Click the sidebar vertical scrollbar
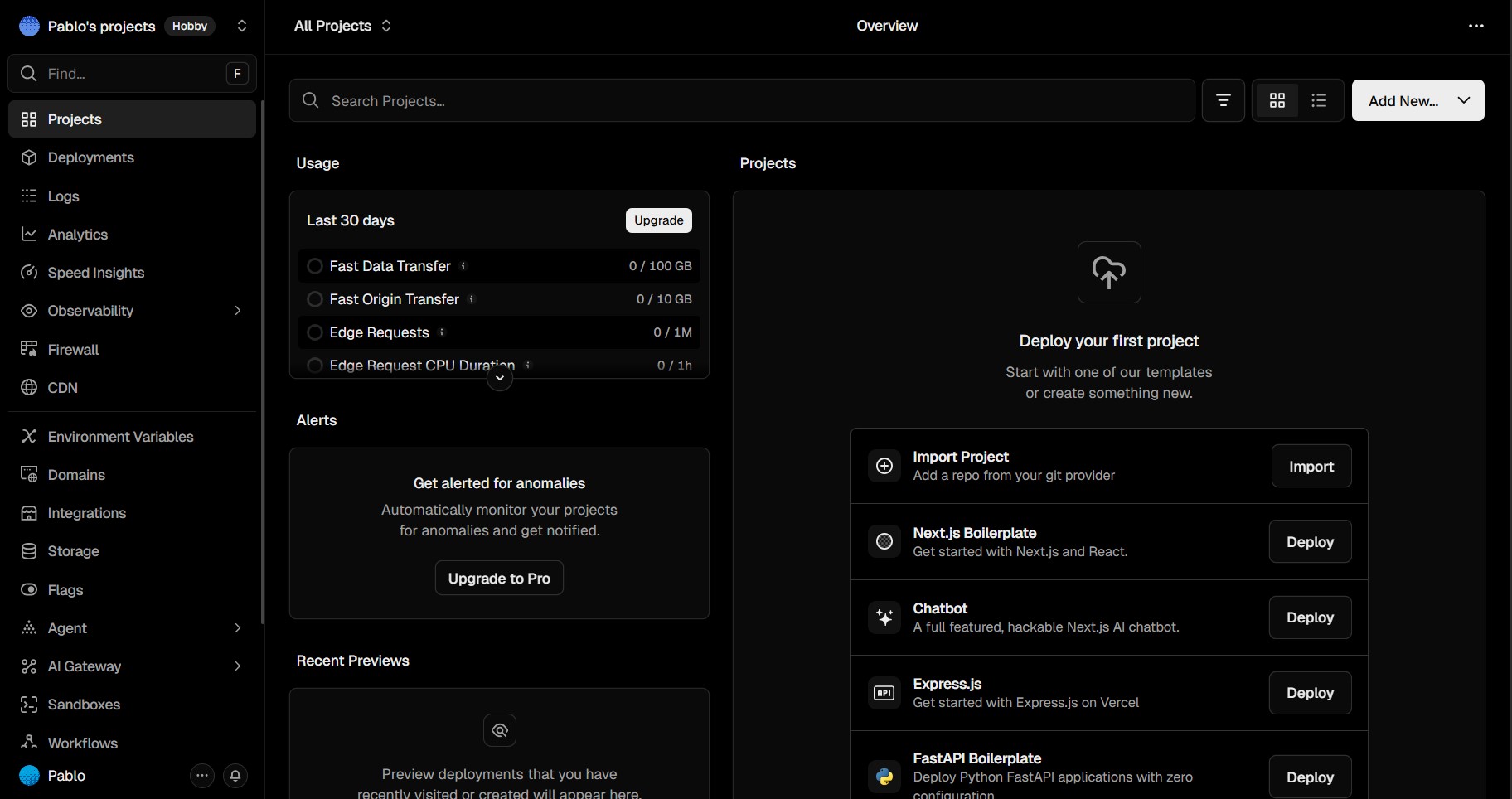 coord(263,362)
